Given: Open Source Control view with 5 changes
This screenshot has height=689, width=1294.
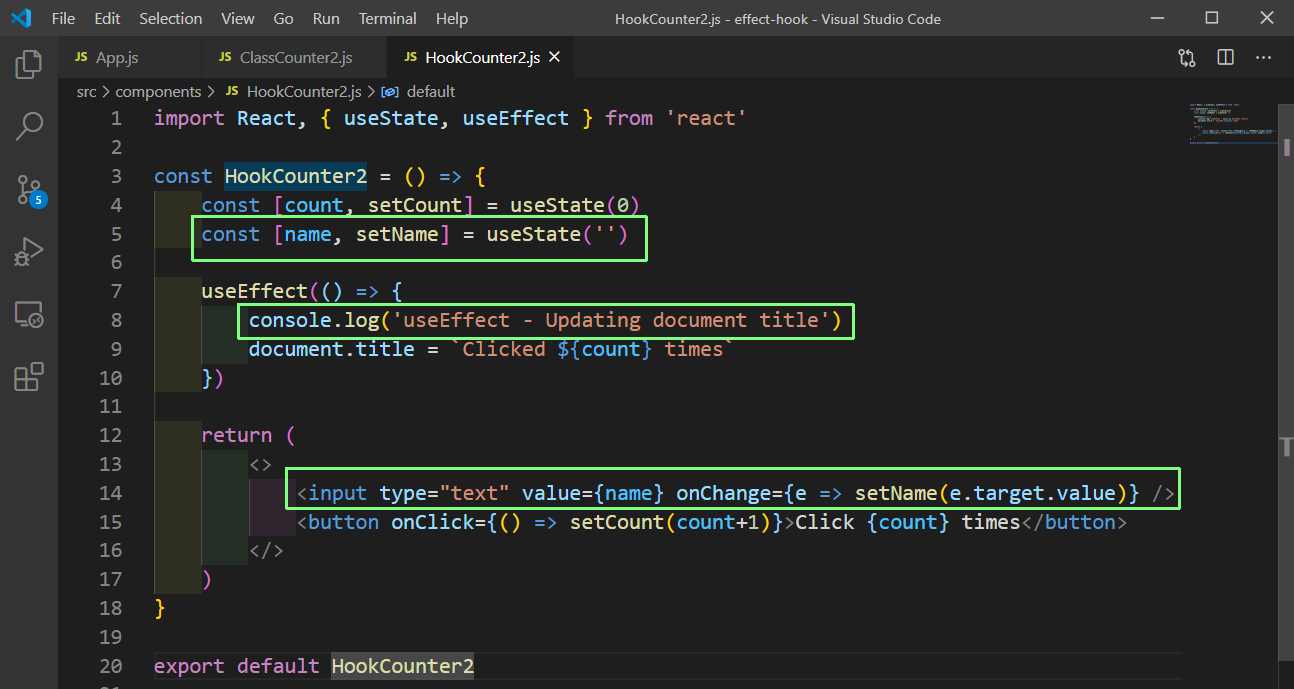Looking at the screenshot, I should pos(29,190).
